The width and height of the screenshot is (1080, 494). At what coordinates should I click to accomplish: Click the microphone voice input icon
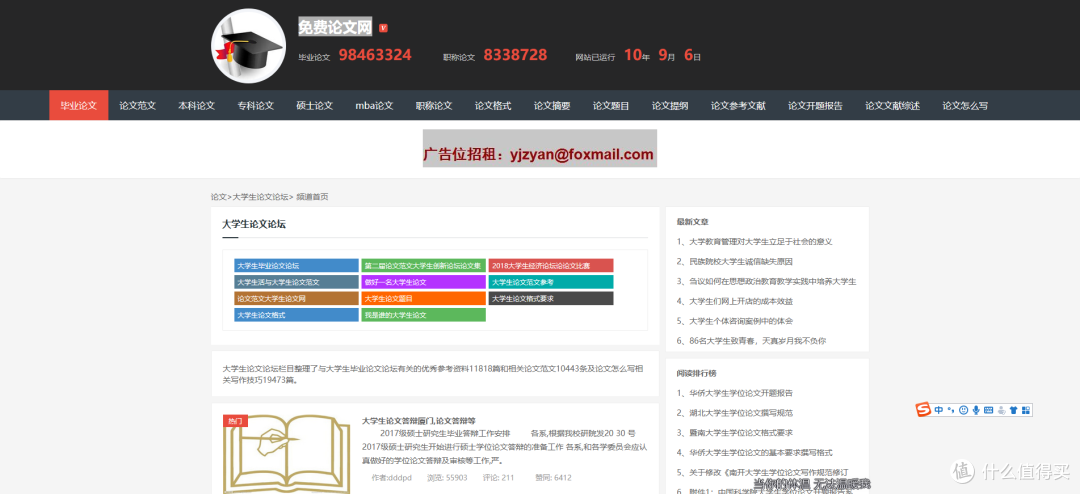(975, 410)
